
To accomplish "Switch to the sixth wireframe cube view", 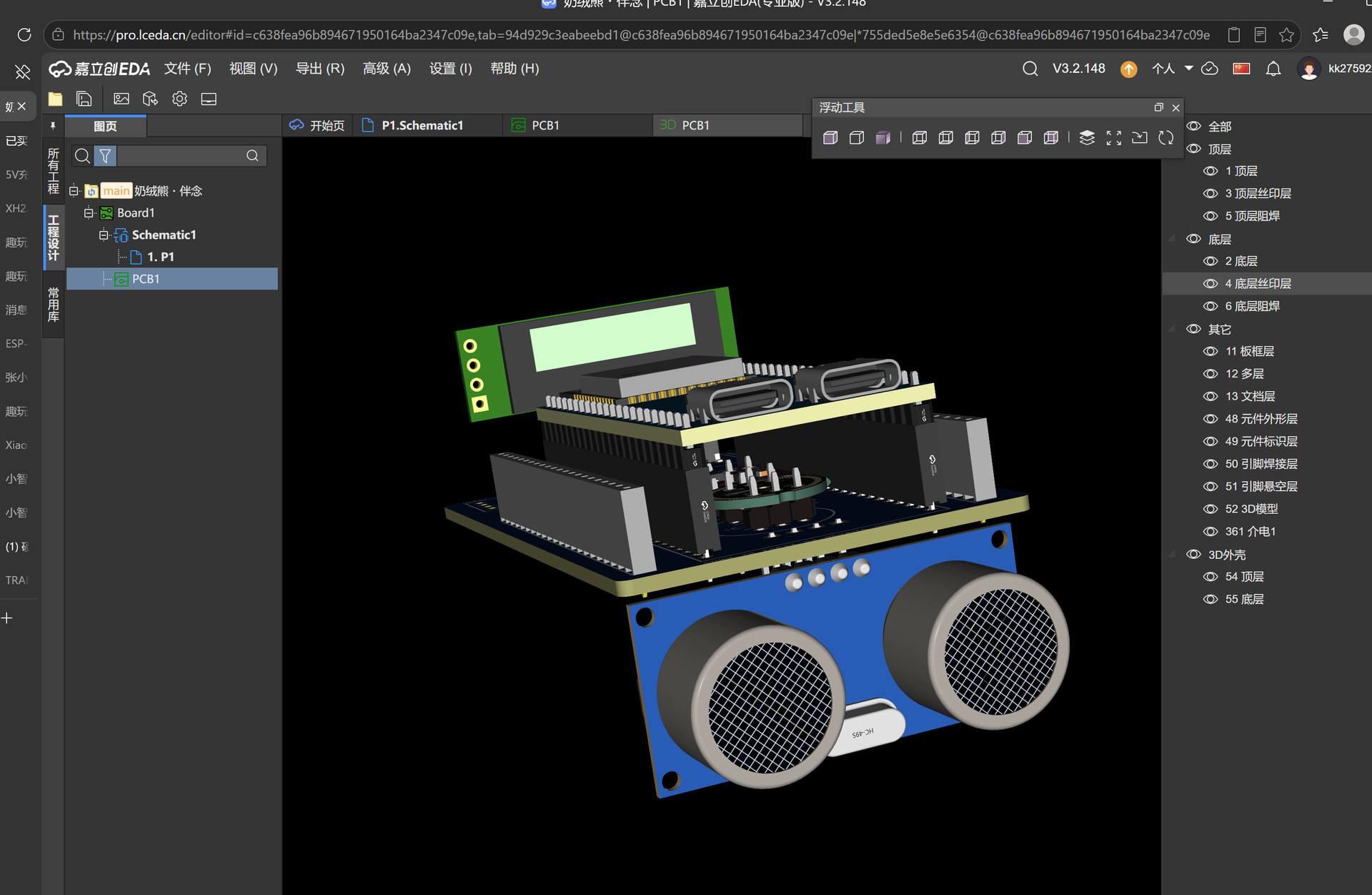I will (x=1051, y=137).
